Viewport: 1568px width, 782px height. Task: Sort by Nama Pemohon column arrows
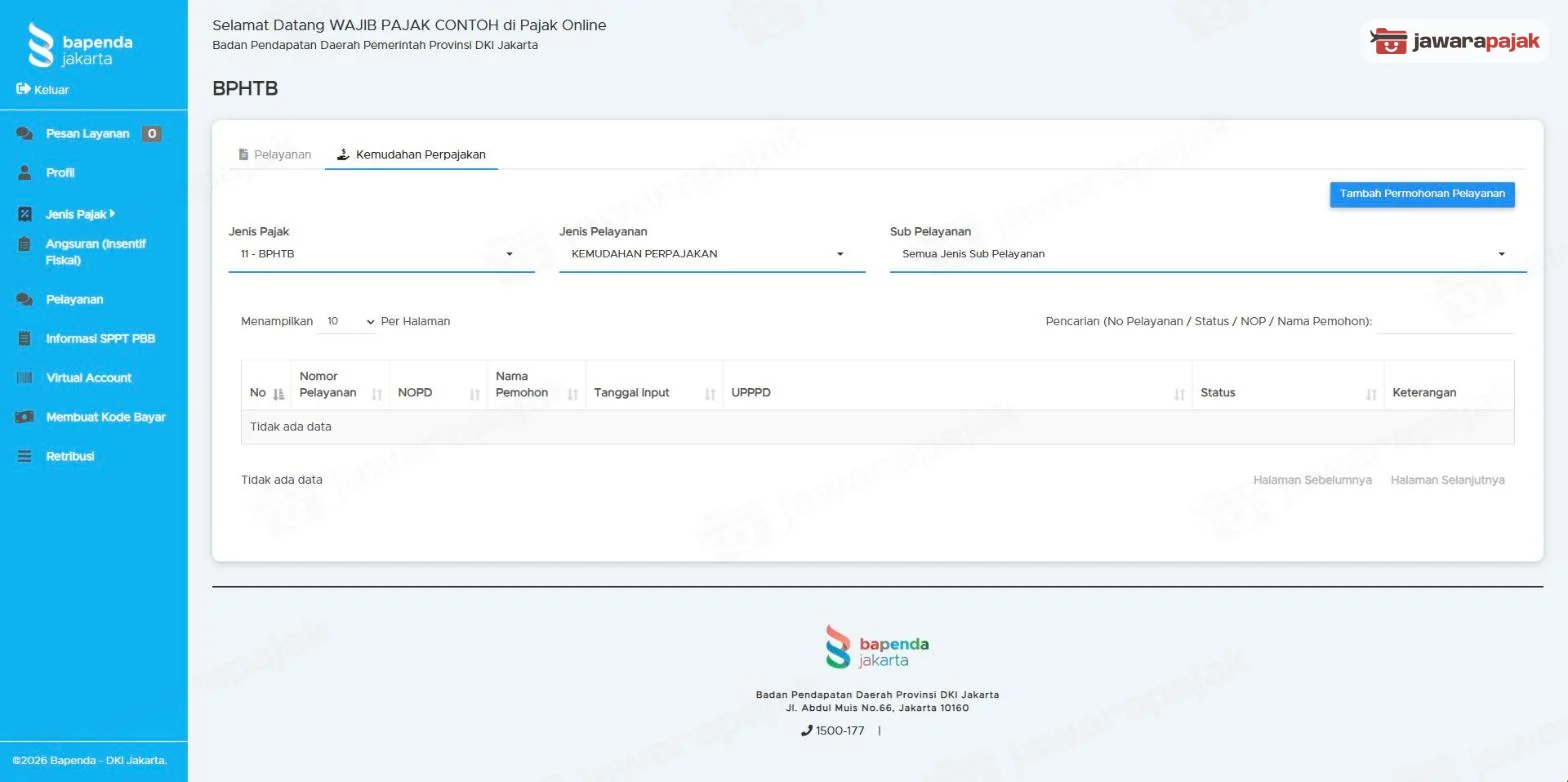[573, 394]
